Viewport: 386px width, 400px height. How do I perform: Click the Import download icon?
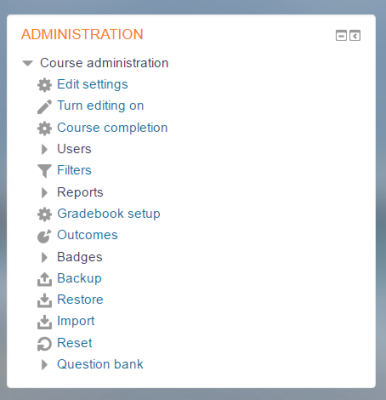pos(44,322)
